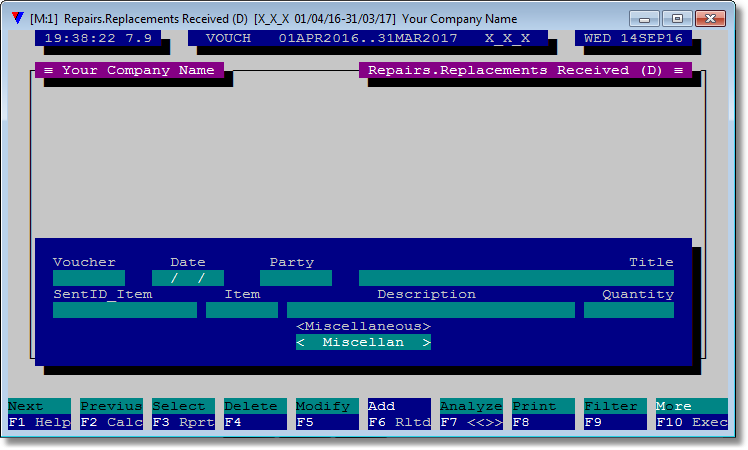Click the Voucher field label
The width and height of the screenshot is (748, 450).
point(84,262)
